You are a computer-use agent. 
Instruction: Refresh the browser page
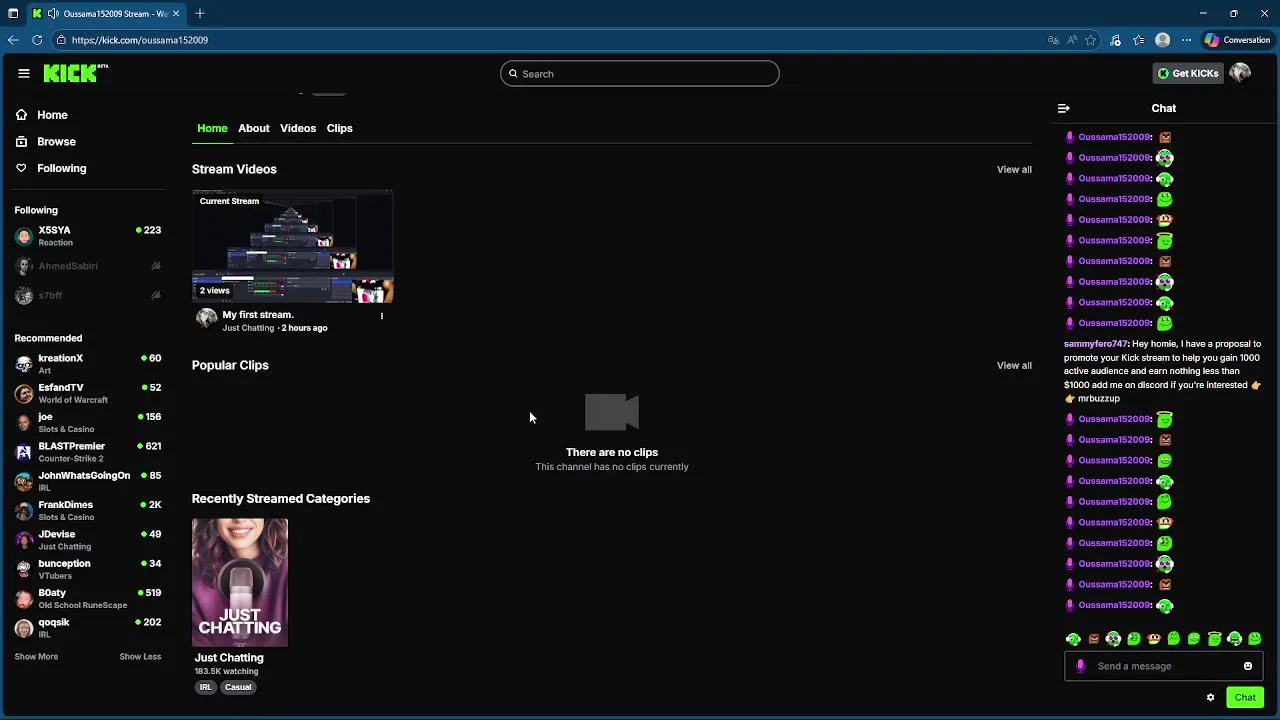tap(37, 40)
